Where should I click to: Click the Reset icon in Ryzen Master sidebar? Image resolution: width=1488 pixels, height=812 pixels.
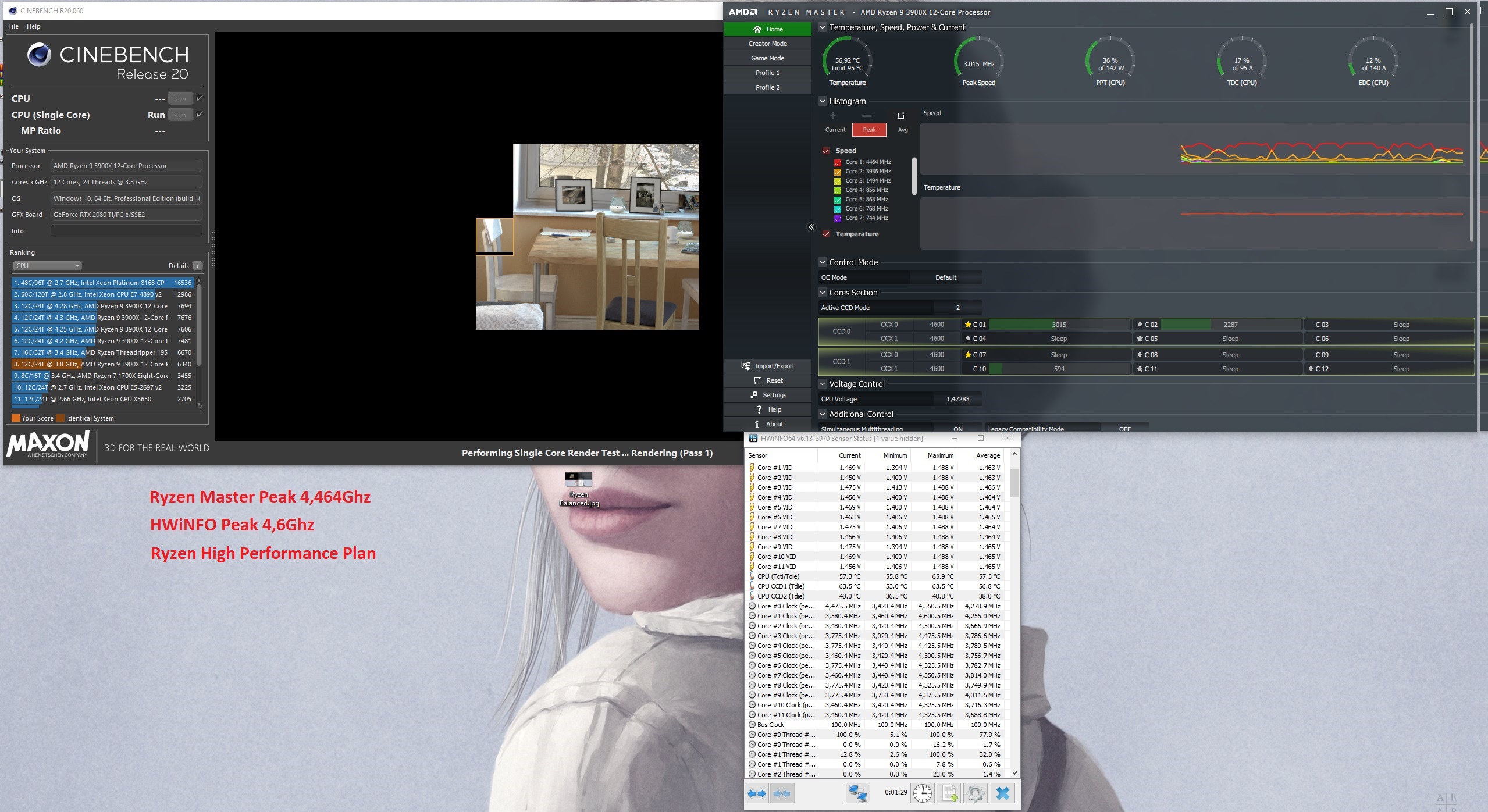coord(757,380)
